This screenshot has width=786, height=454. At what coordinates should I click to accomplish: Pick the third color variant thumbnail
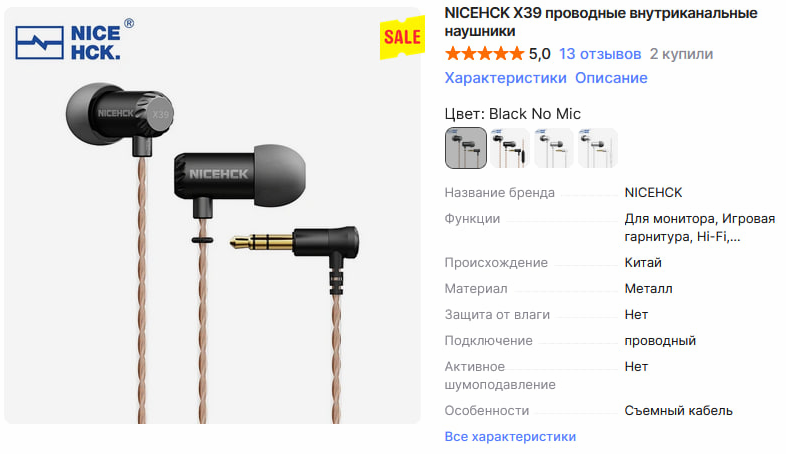tap(553, 148)
